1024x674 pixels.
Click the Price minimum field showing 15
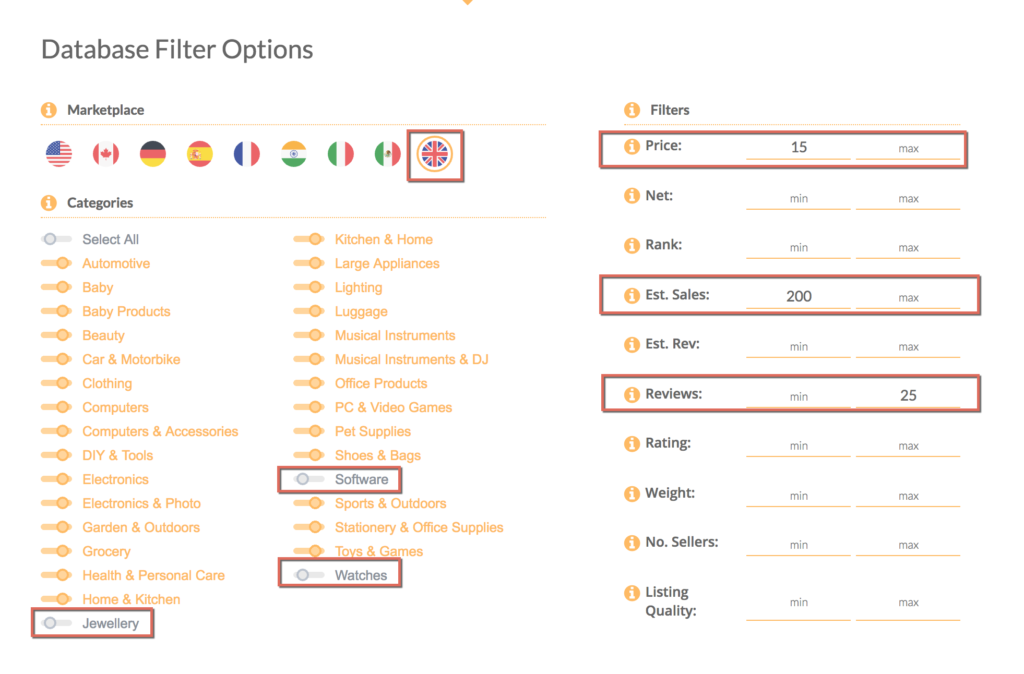click(798, 147)
